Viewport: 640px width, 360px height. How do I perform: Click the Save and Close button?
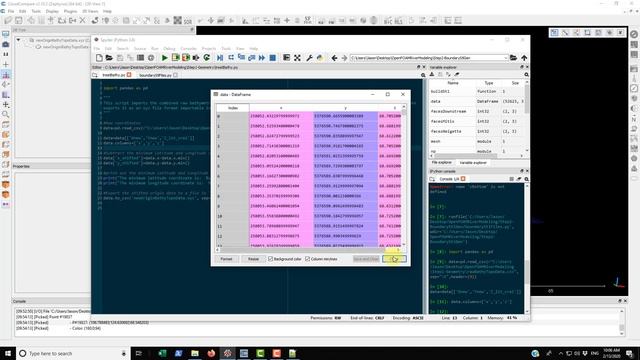(366, 259)
